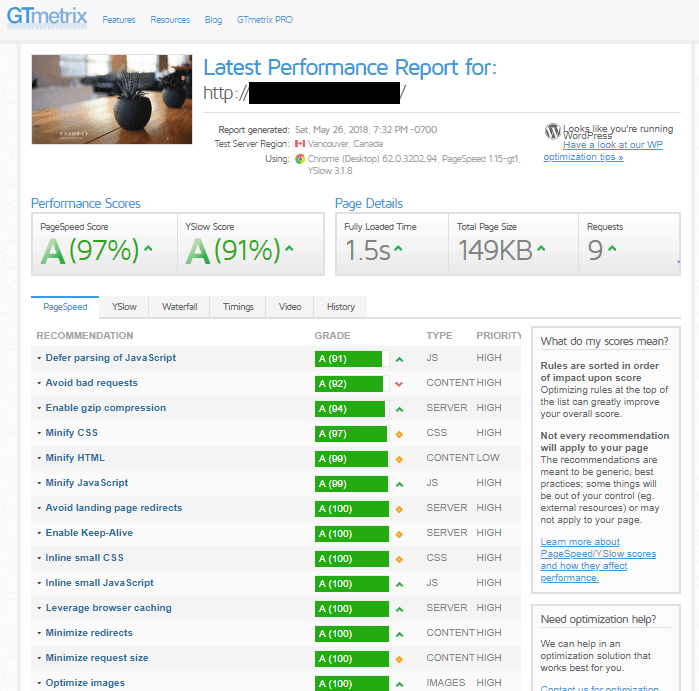Click orange diamond for Avoid landing page redirects
This screenshot has height=691, width=699.
click(x=399, y=509)
